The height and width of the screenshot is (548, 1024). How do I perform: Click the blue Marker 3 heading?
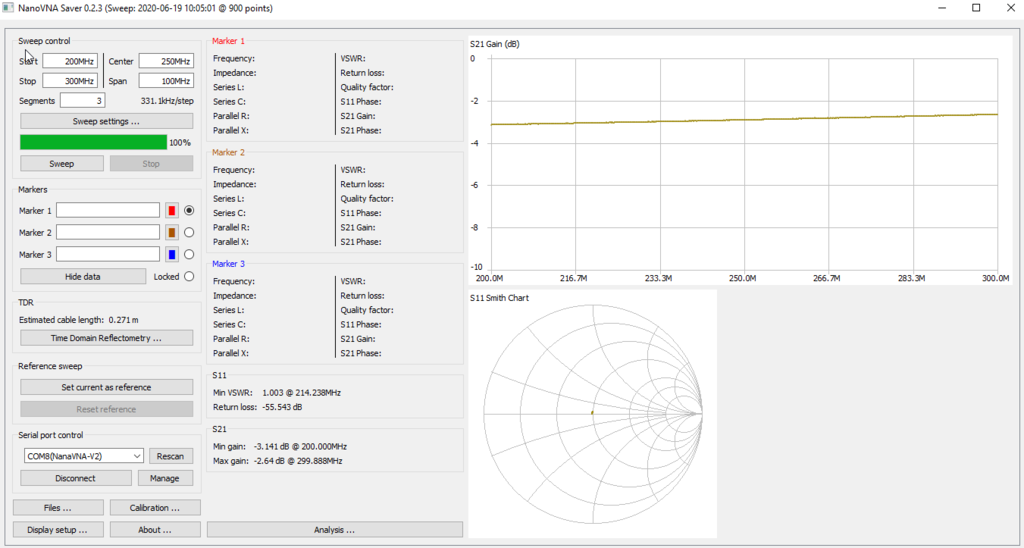coord(229,264)
